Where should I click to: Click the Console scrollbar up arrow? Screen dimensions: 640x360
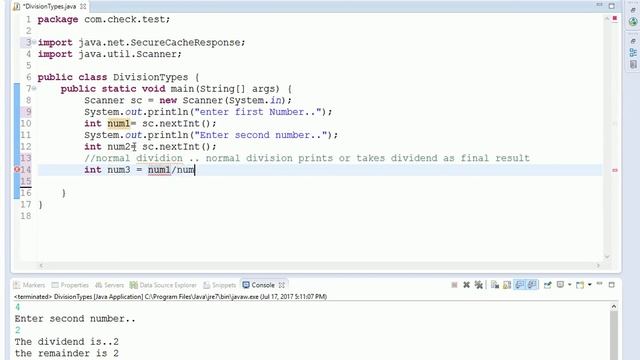(613, 306)
